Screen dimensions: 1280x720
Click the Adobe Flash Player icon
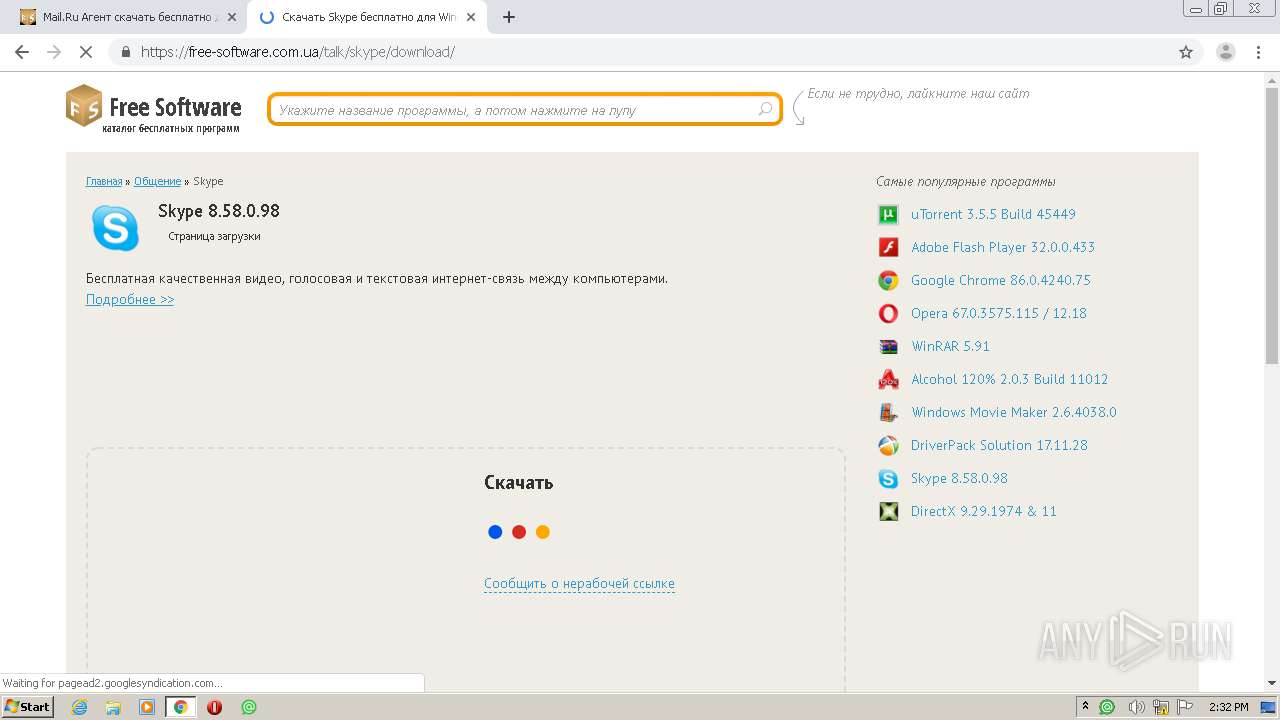tap(888, 247)
